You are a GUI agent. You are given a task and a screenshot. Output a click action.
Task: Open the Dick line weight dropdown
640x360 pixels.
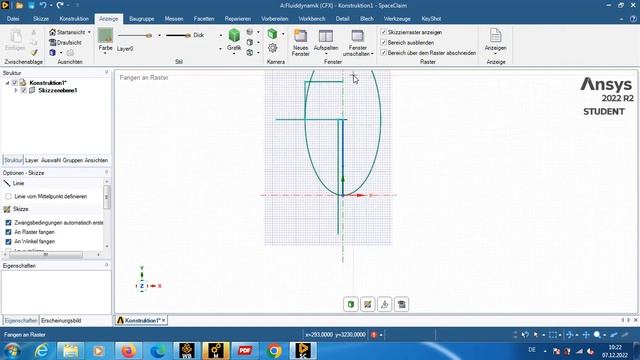(x=221, y=36)
